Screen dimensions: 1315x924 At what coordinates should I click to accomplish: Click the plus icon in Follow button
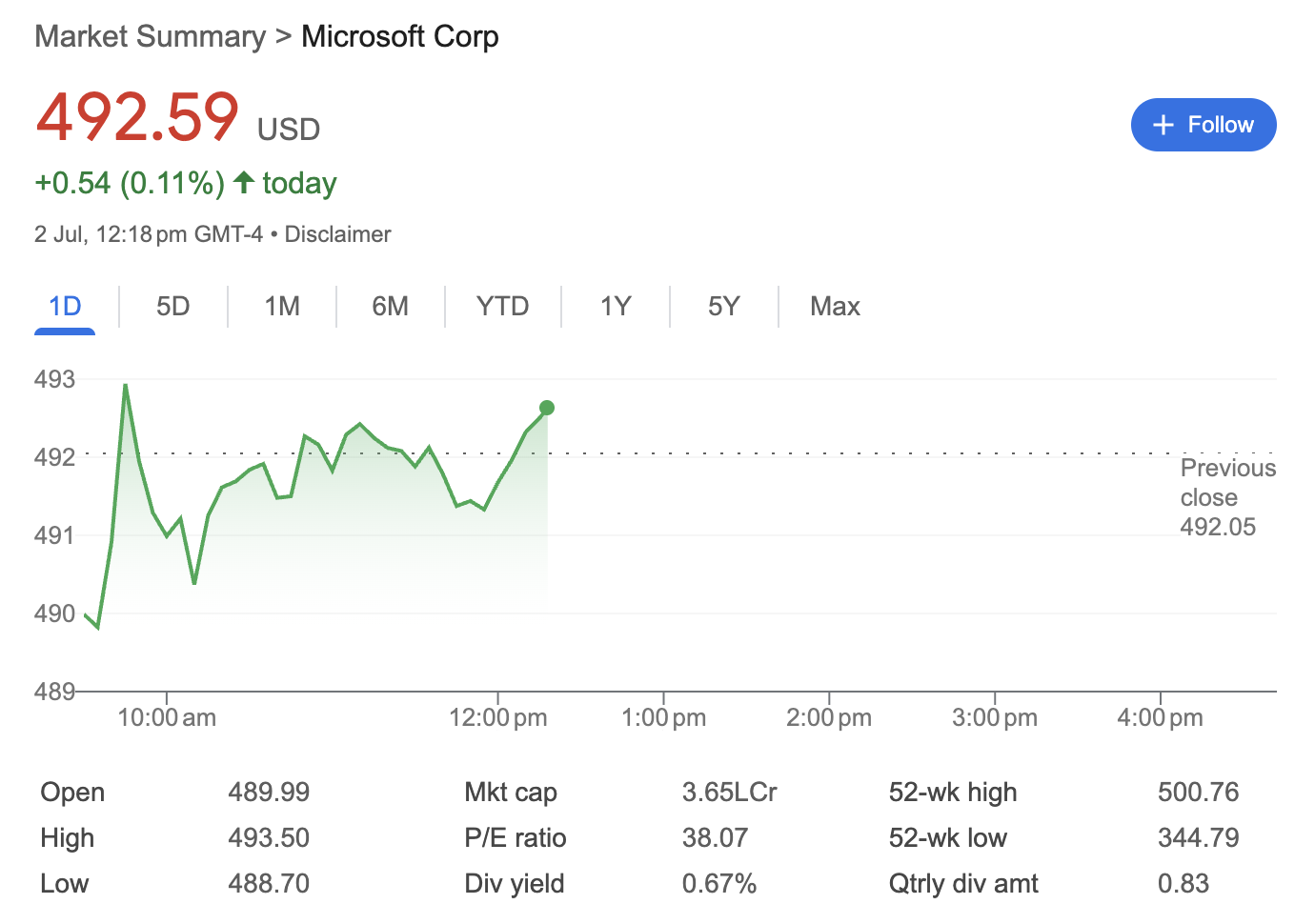[1163, 125]
